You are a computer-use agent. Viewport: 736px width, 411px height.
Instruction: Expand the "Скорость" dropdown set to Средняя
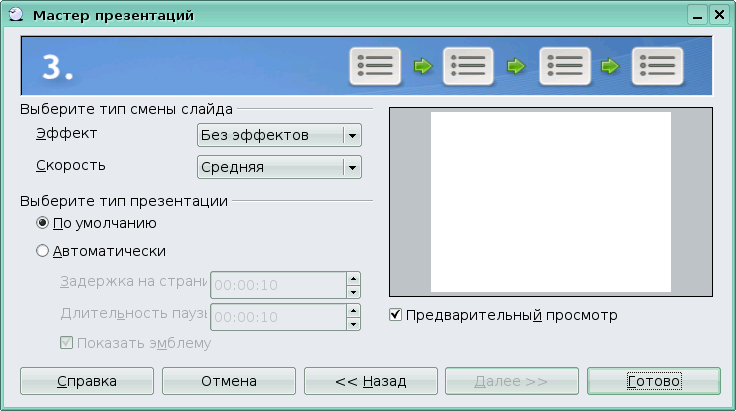(351, 167)
